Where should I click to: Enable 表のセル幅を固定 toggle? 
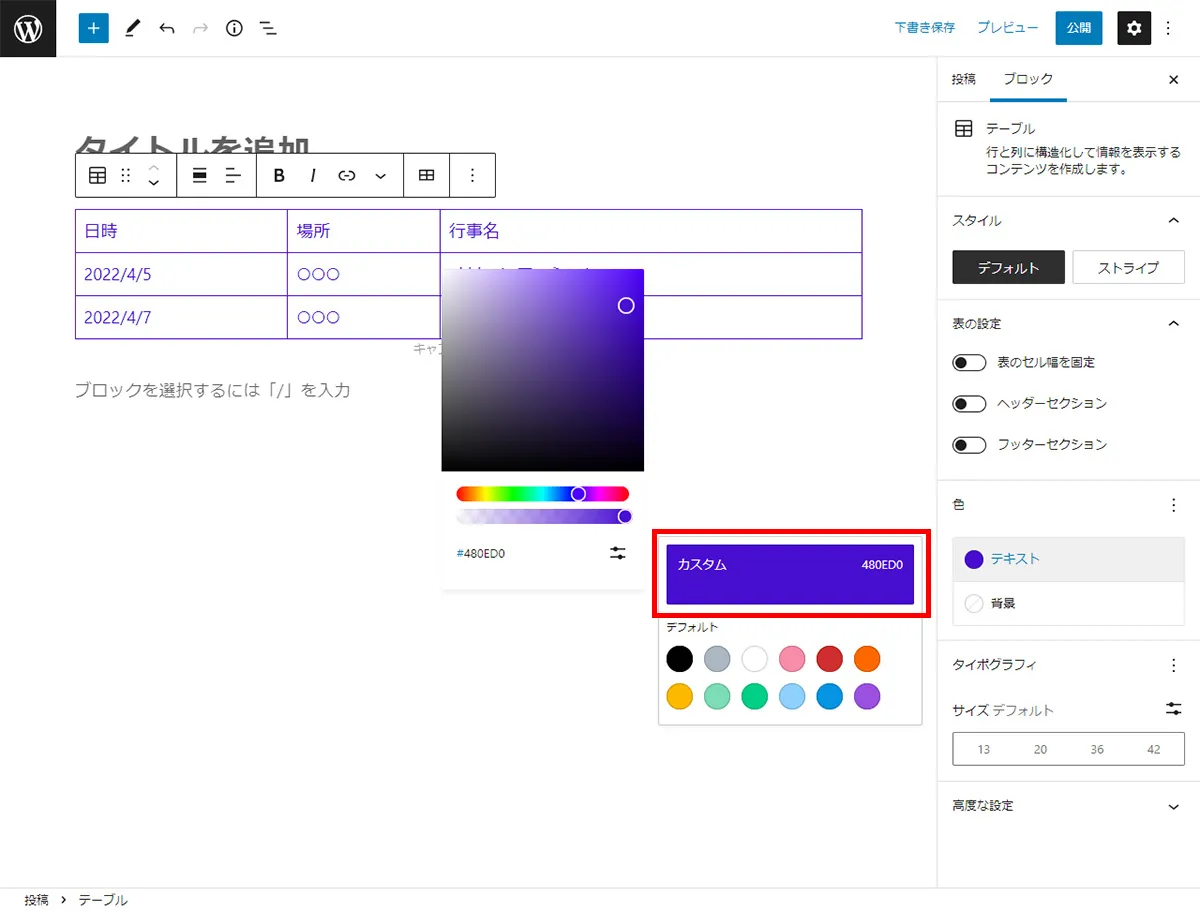[968, 362]
